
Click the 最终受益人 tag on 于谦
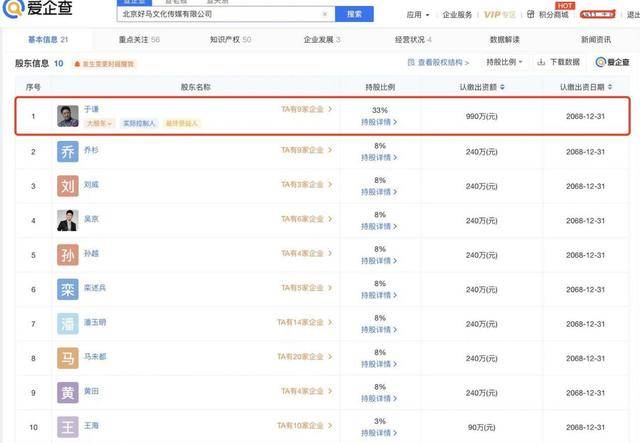pyautogui.click(x=182, y=123)
